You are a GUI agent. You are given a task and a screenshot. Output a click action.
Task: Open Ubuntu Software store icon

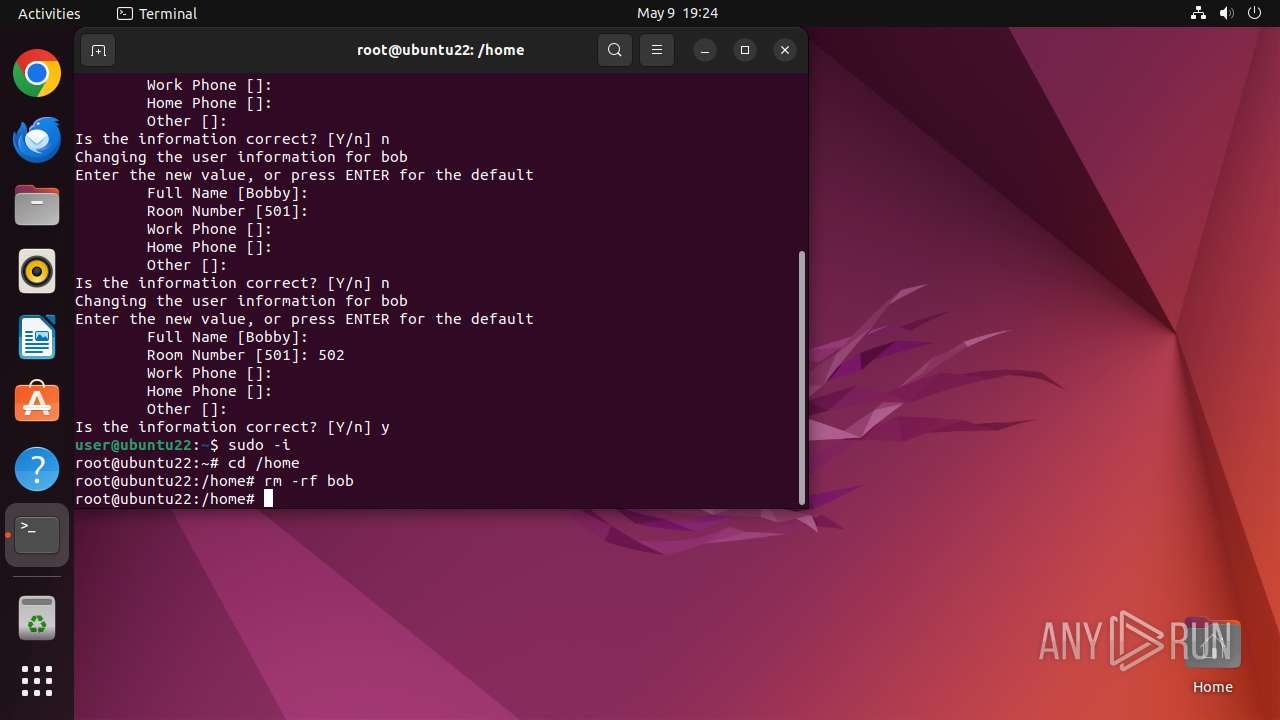[37, 403]
